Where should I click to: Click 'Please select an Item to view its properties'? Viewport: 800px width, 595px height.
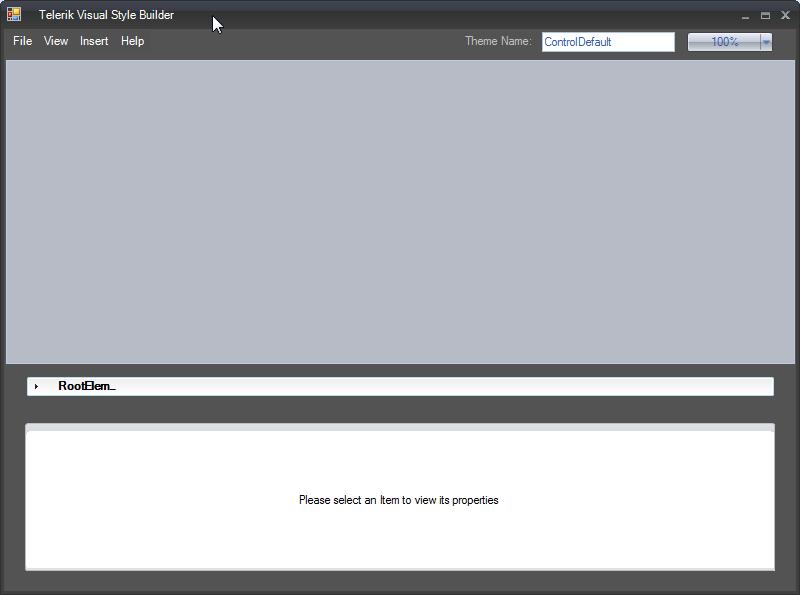pyautogui.click(x=398, y=500)
